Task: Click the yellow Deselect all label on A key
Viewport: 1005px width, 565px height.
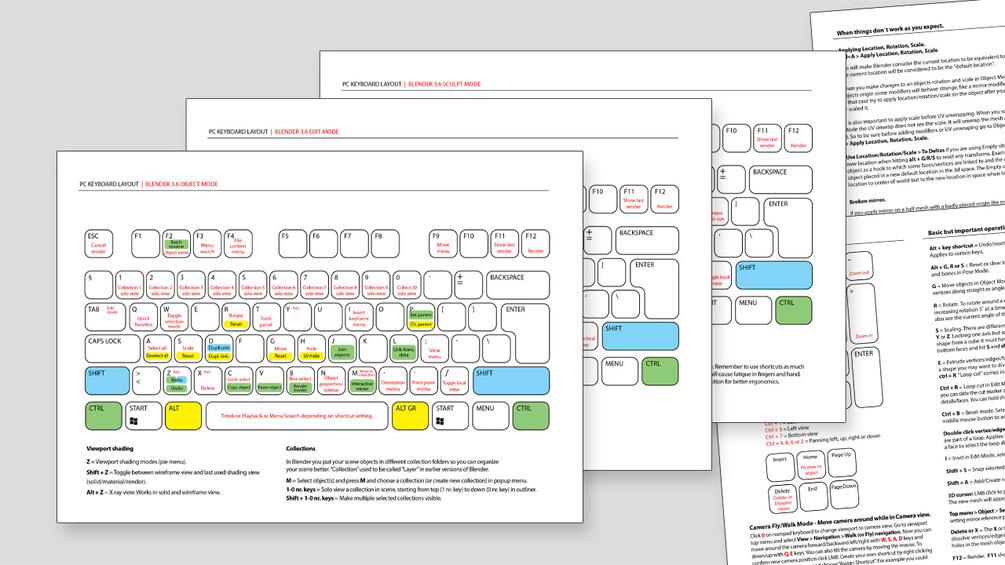Action: (x=157, y=356)
